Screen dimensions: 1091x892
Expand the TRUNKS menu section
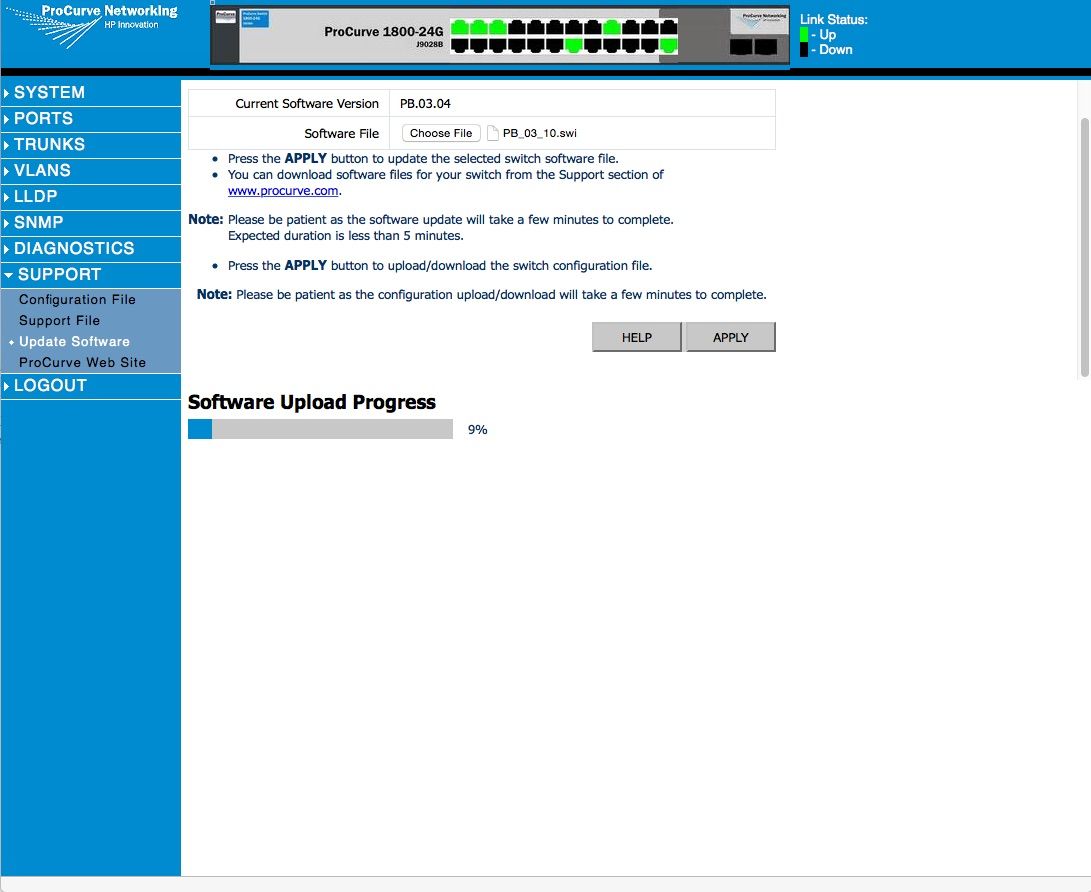(x=90, y=144)
